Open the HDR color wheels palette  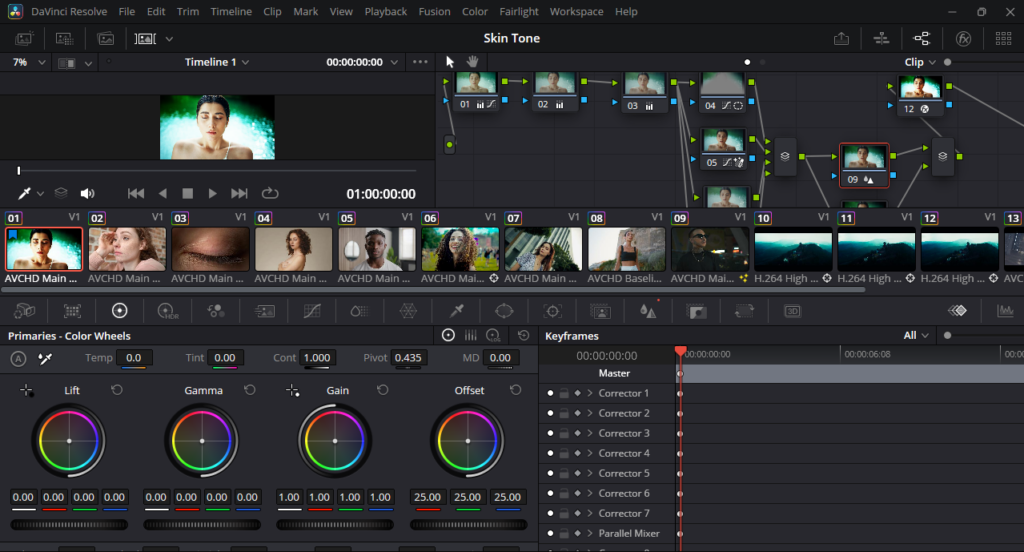coord(168,311)
